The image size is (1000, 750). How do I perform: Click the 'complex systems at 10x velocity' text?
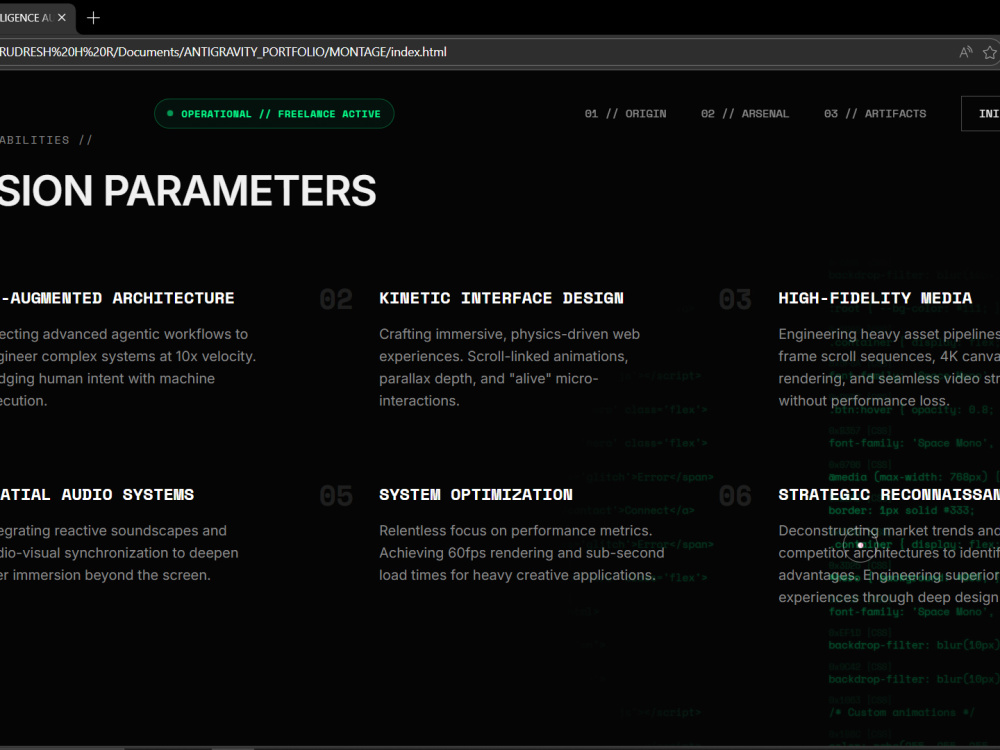coord(149,357)
